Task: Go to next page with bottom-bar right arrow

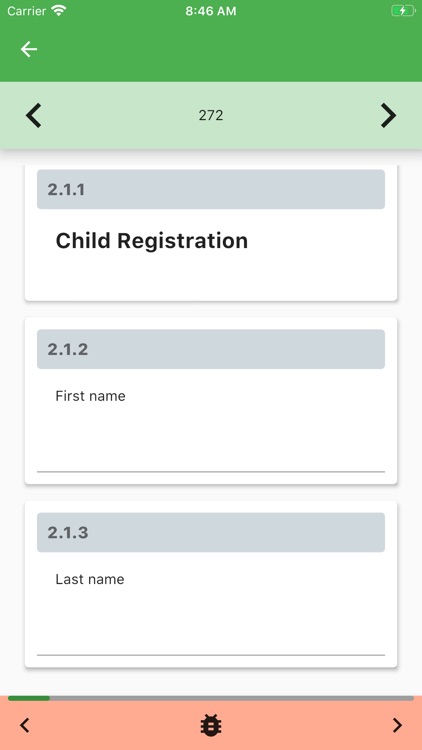Action: 397,725
